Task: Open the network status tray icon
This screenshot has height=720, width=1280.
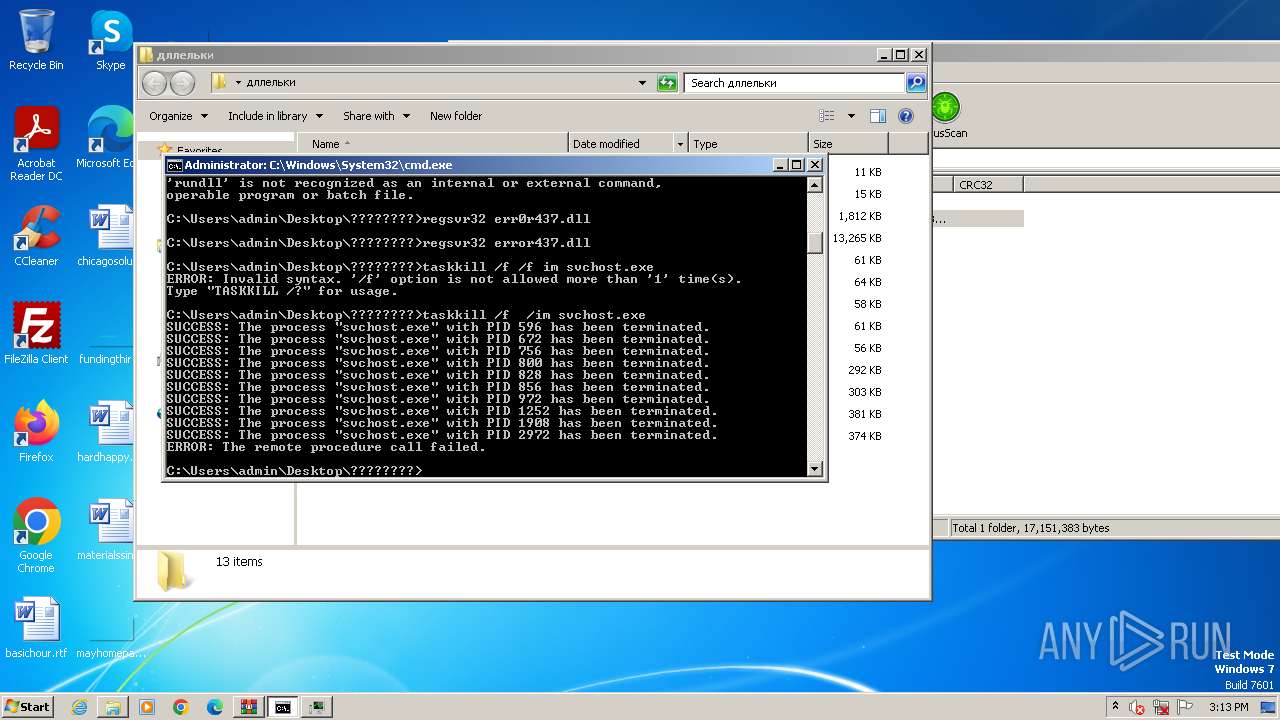Action: click(1161, 707)
